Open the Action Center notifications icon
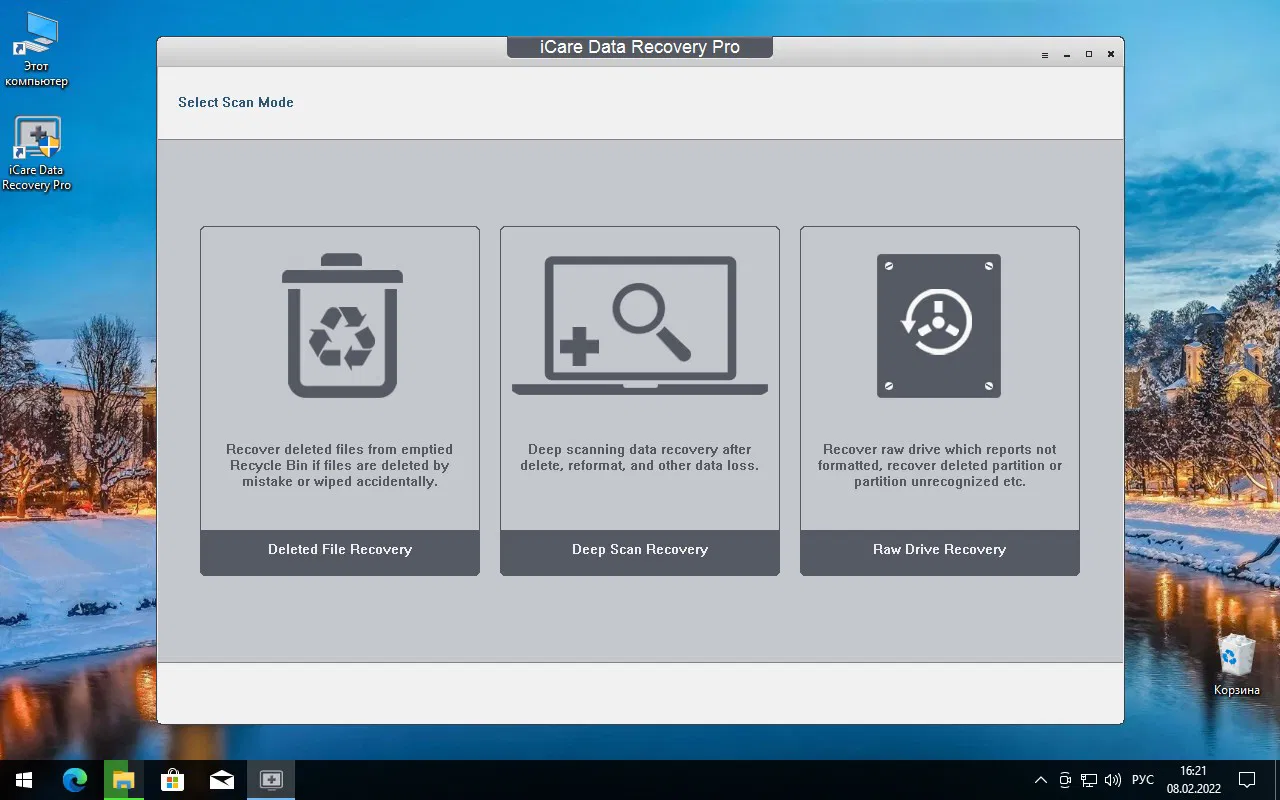Viewport: 1280px width, 800px height. click(x=1248, y=780)
